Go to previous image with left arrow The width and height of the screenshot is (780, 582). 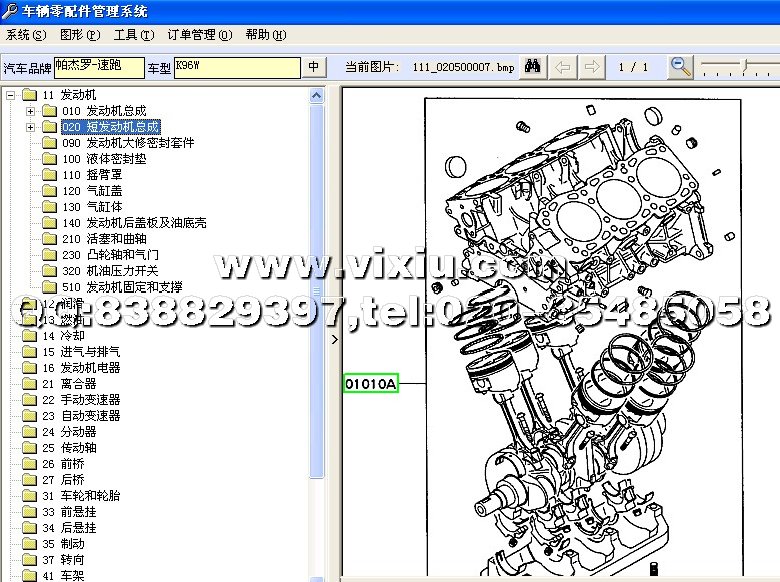point(564,67)
